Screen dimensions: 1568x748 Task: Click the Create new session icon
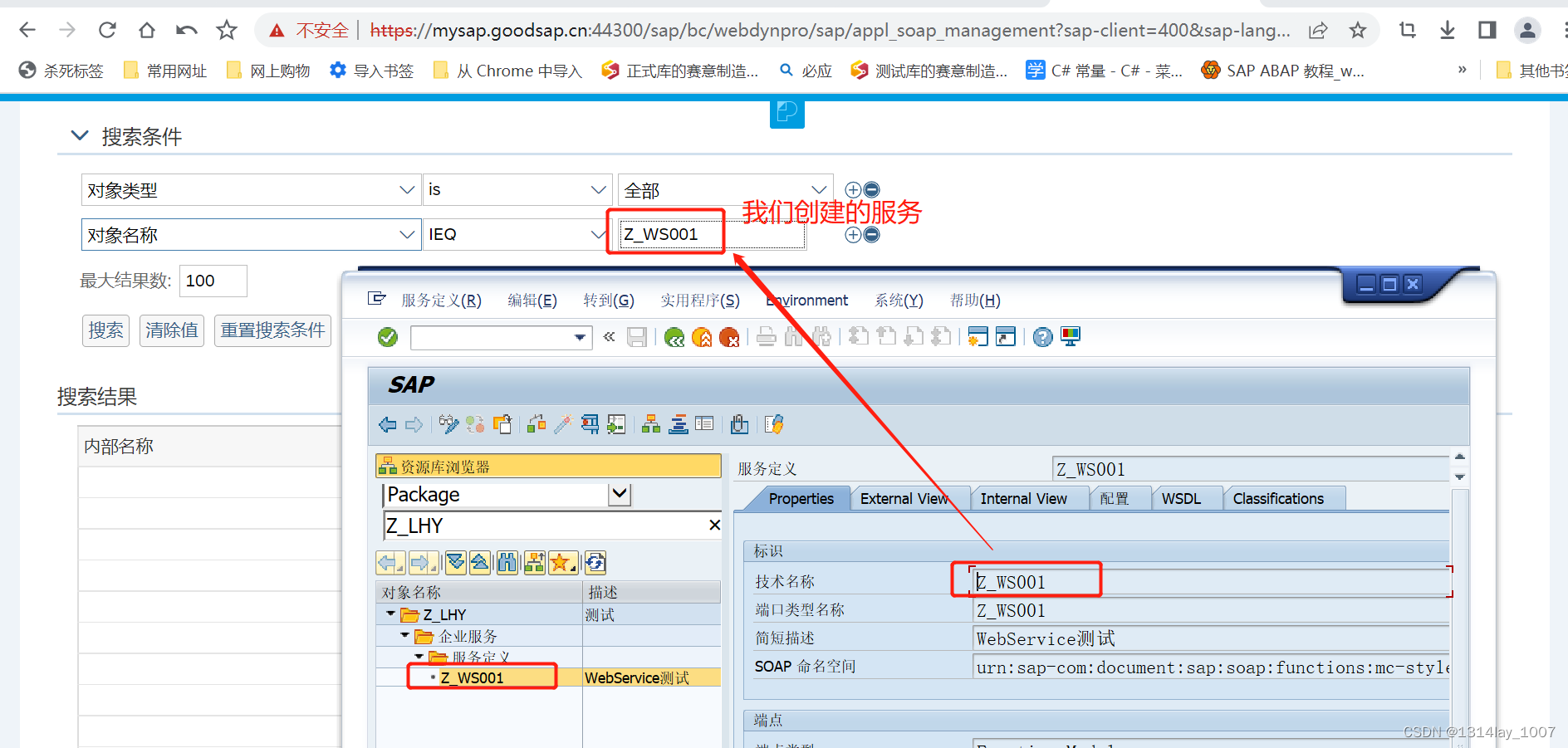pyautogui.click(x=978, y=337)
